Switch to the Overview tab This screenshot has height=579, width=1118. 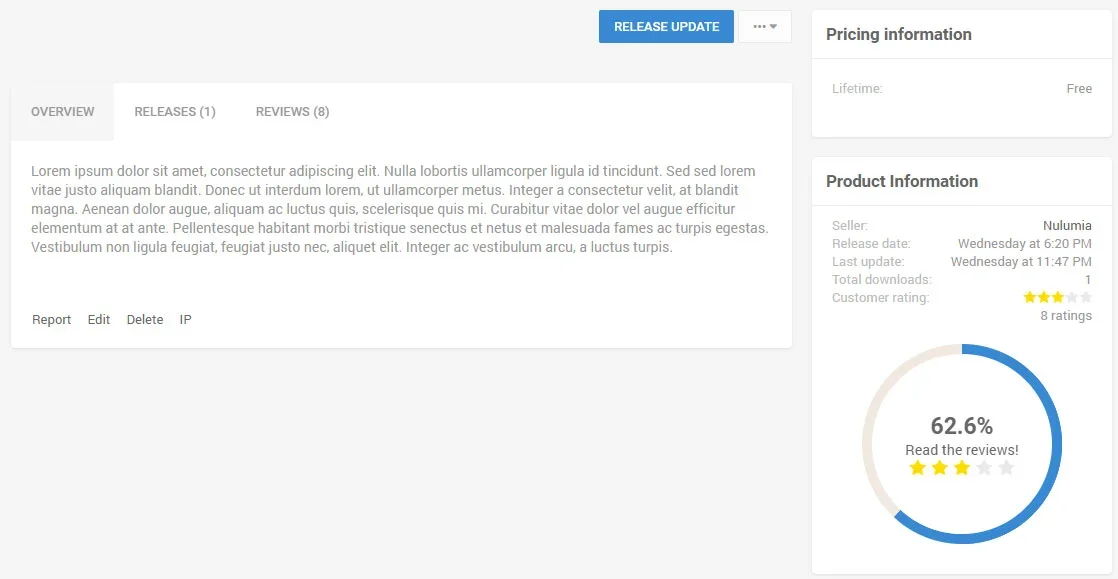(x=63, y=112)
